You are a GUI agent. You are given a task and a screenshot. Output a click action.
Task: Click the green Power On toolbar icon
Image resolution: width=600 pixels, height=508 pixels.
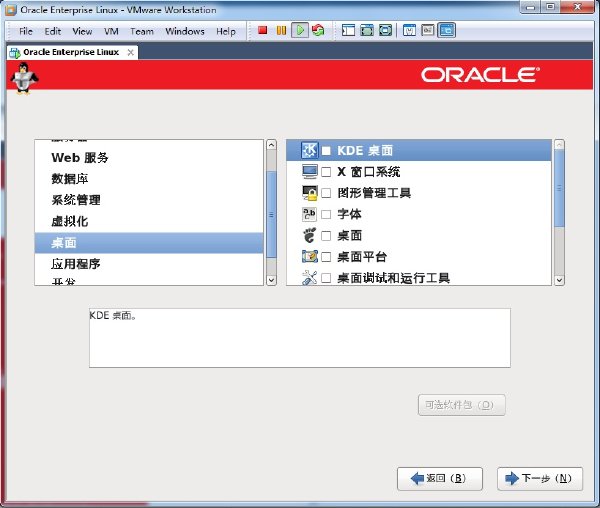pyautogui.click(x=300, y=30)
